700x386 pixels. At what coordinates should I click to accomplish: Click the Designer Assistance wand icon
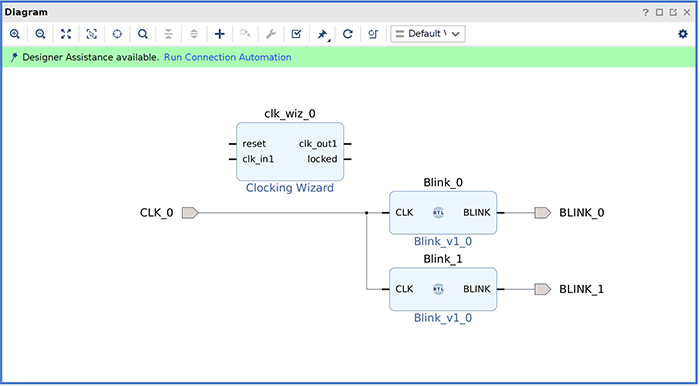15,57
